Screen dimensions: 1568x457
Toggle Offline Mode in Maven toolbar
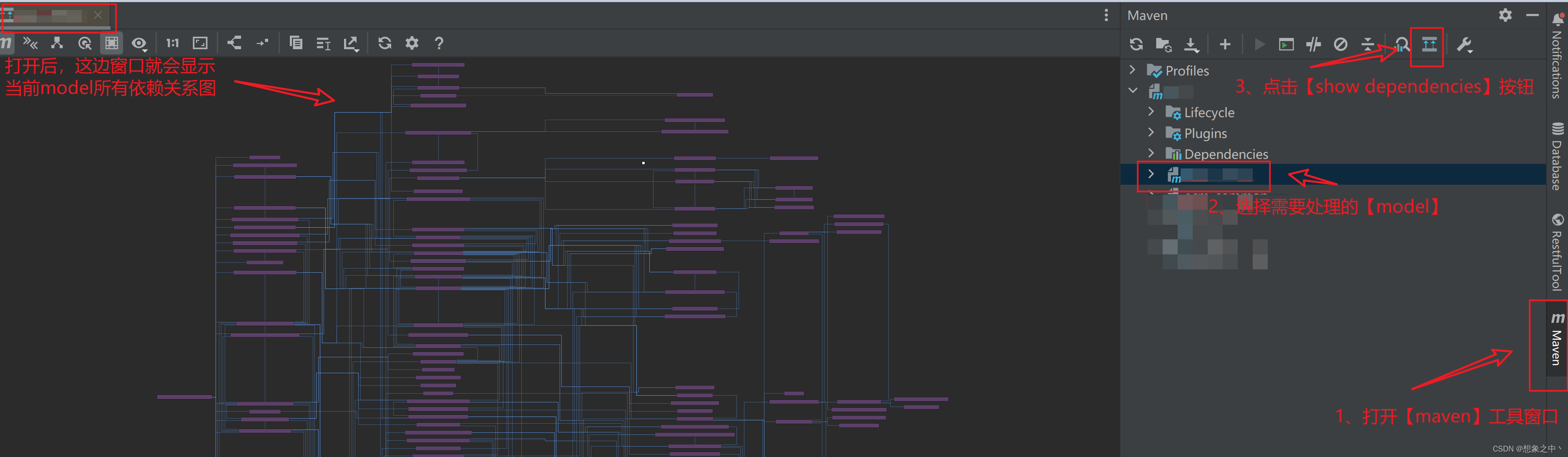click(1314, 44)
